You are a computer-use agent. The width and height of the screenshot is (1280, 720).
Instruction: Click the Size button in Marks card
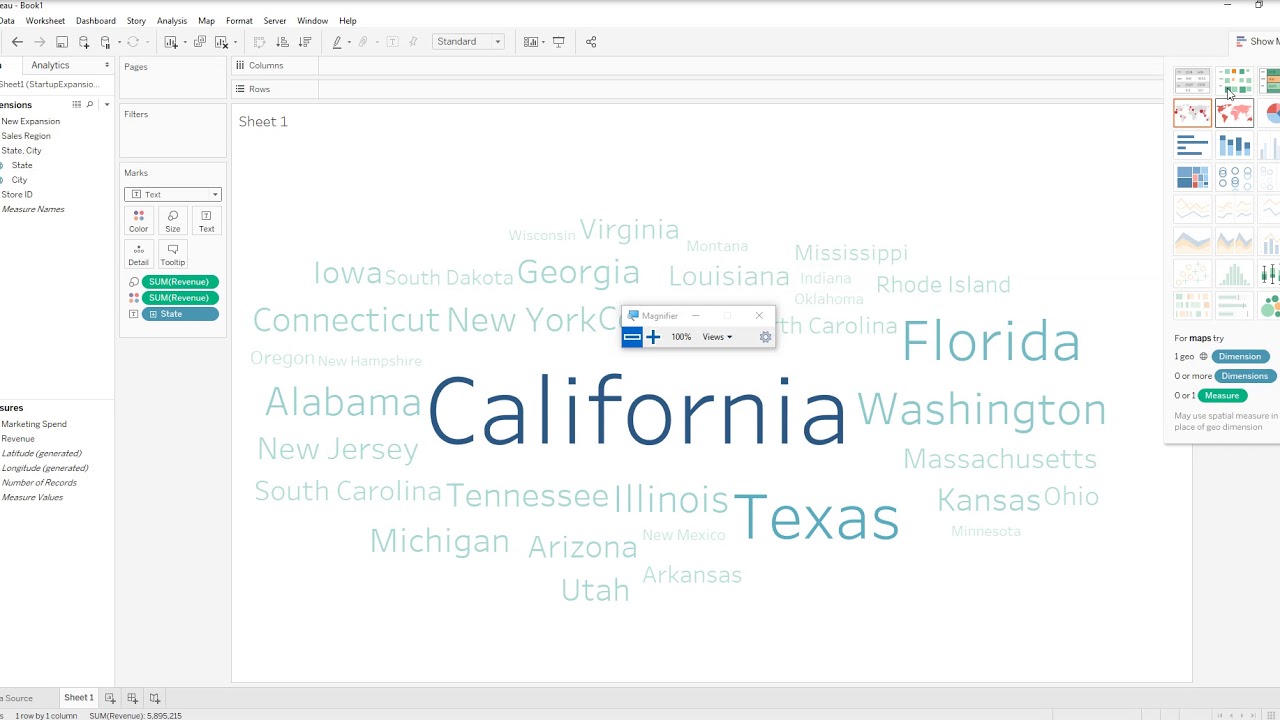(173, 221)
